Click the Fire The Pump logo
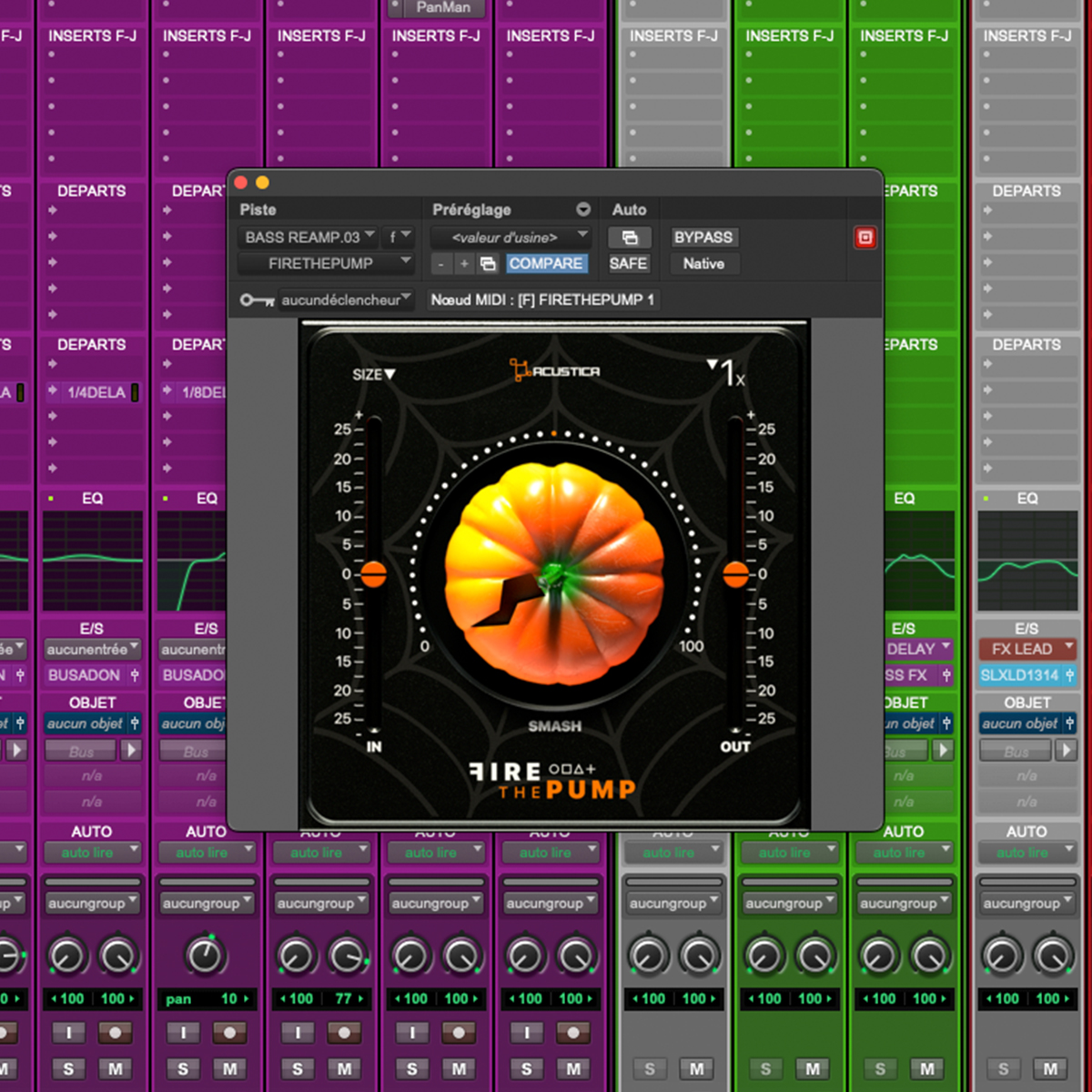Screen dimensions: 1092x1092 [x=552, y=781]
